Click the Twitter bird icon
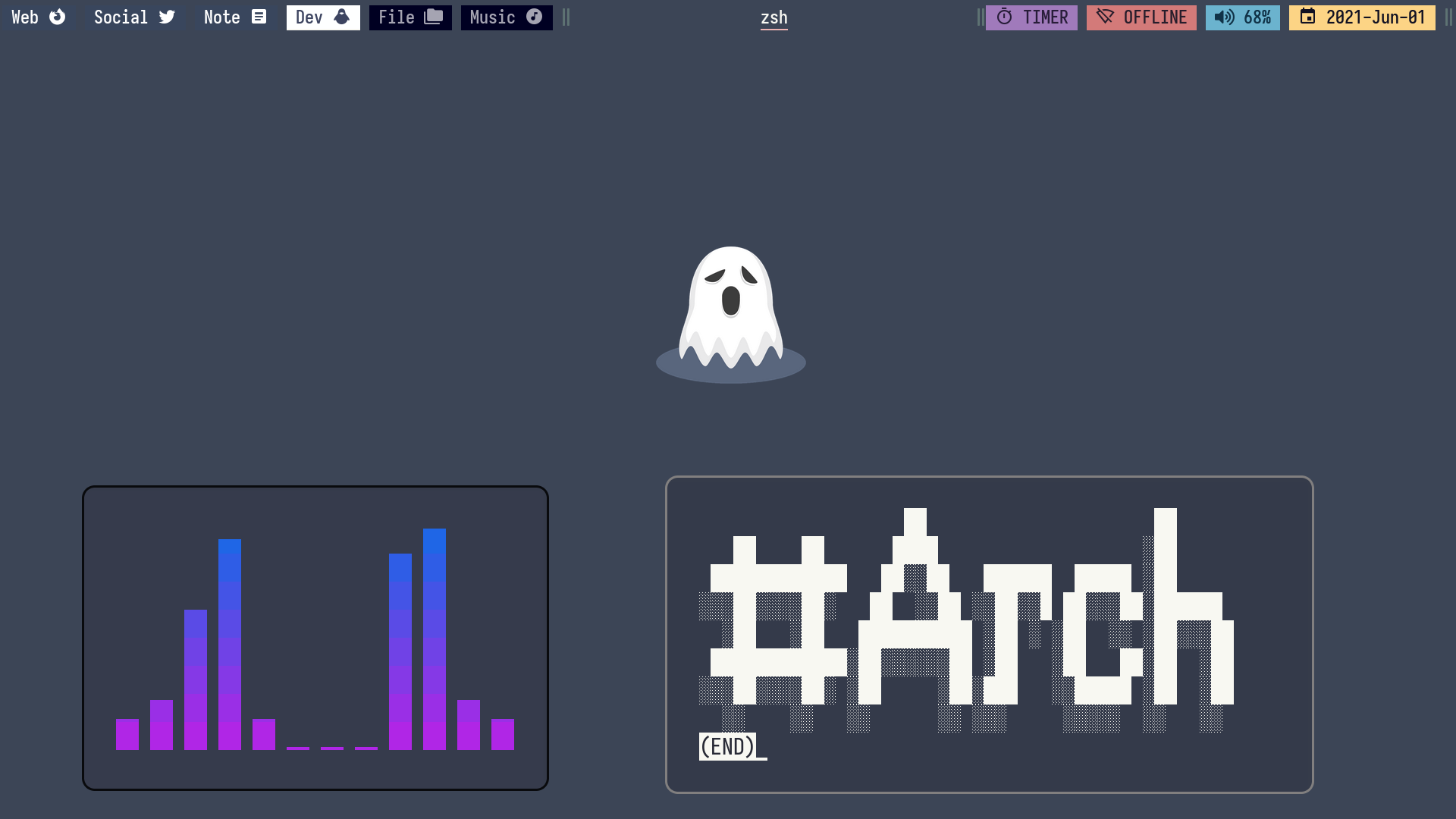1456x819 pixels. pos(167,17)
